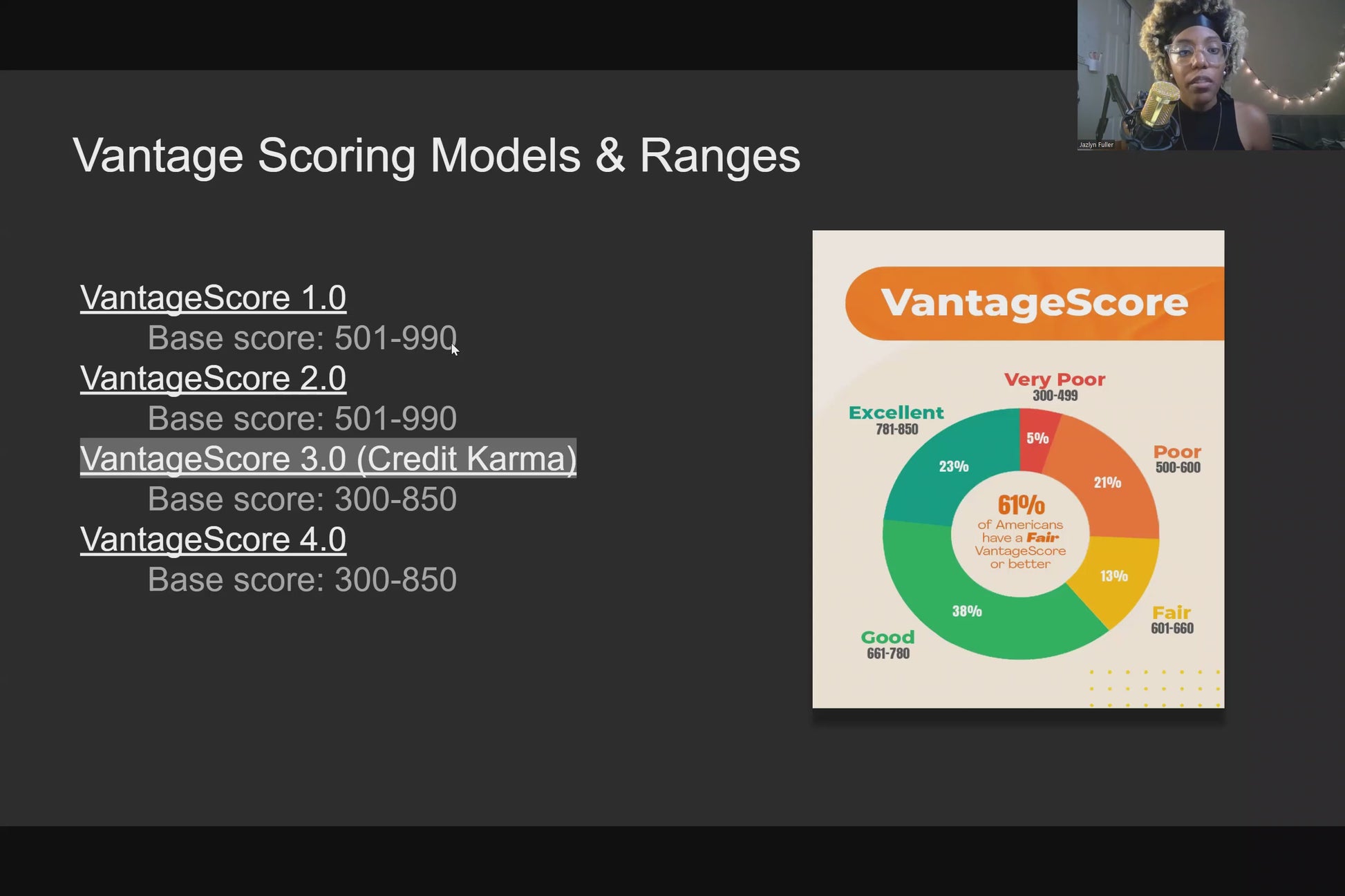This screenshot has height=896, width=1345.
Task: Select the highlighted VantageScore 3.0 (Credit Karma) heading
Action: tap(328, 458)
